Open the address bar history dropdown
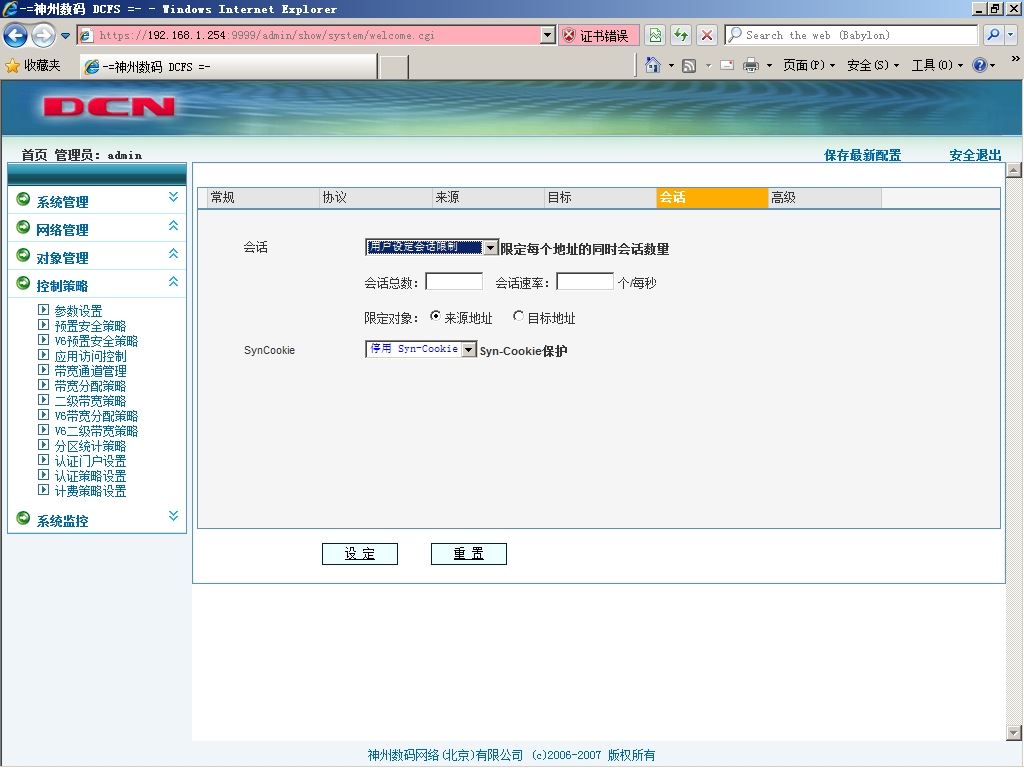The image size is (1024, 768). pos(548,35)
